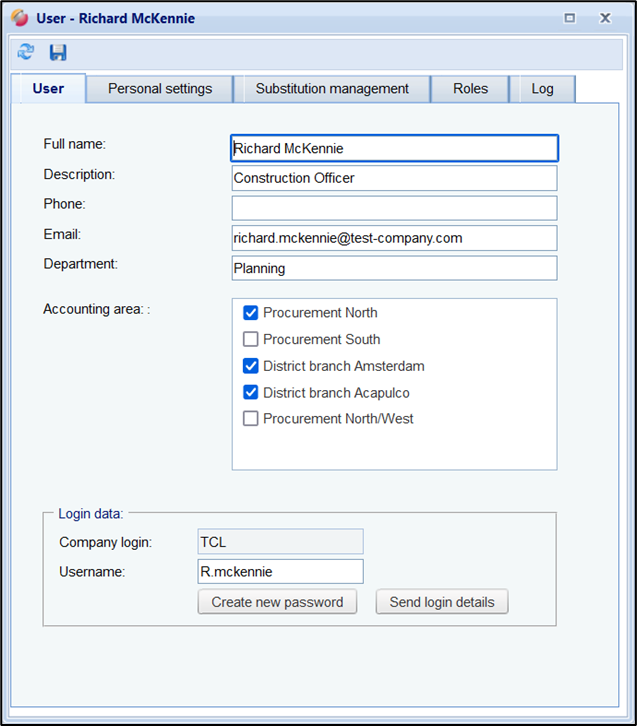Click the save floppy disk icon
Viewport: 637px width, 726px height.
(58, 52)
